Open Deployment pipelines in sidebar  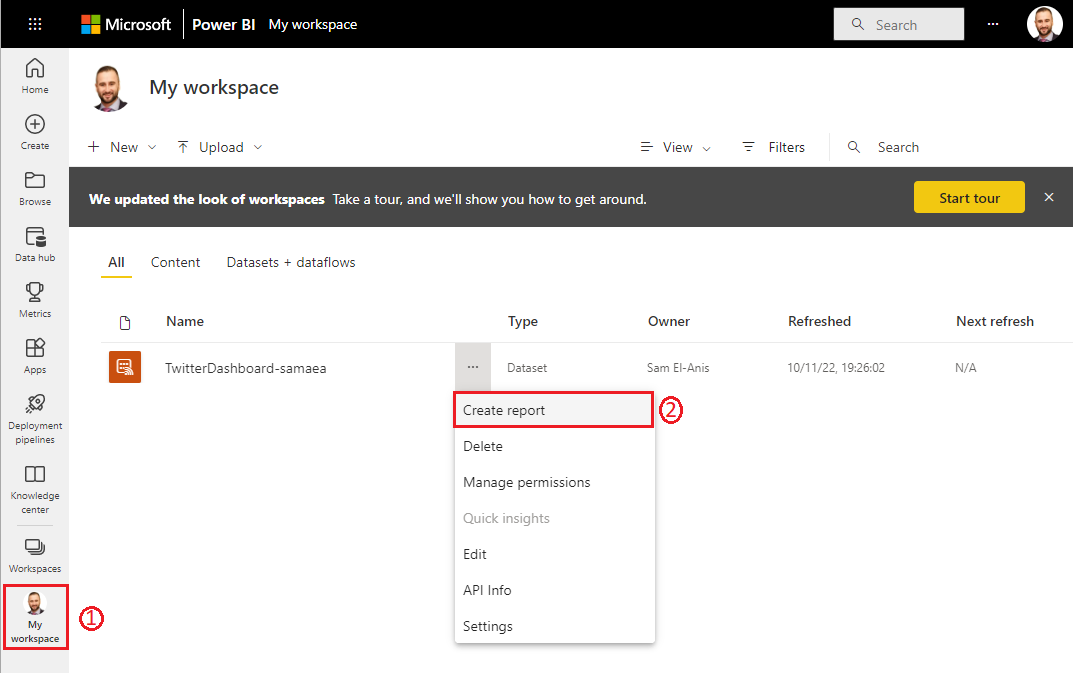35,419
